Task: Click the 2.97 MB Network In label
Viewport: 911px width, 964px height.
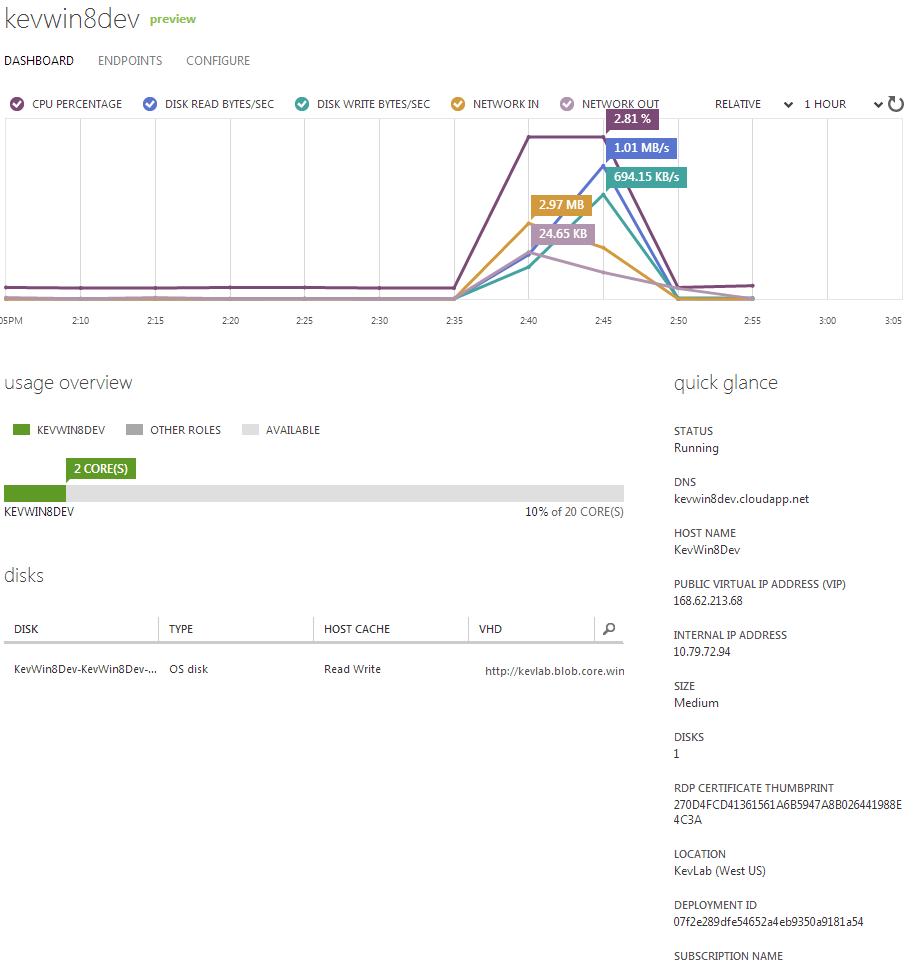Action: tap(561, 205)
